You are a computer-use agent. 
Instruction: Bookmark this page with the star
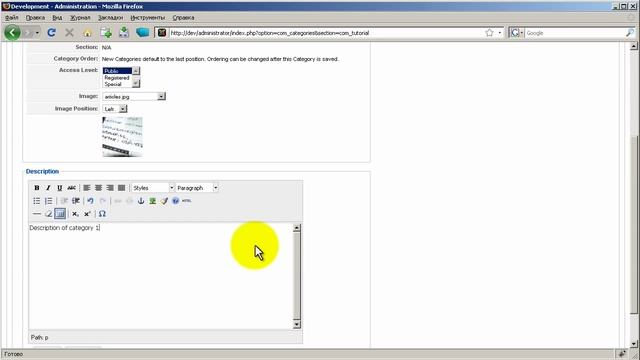[489, 33]
